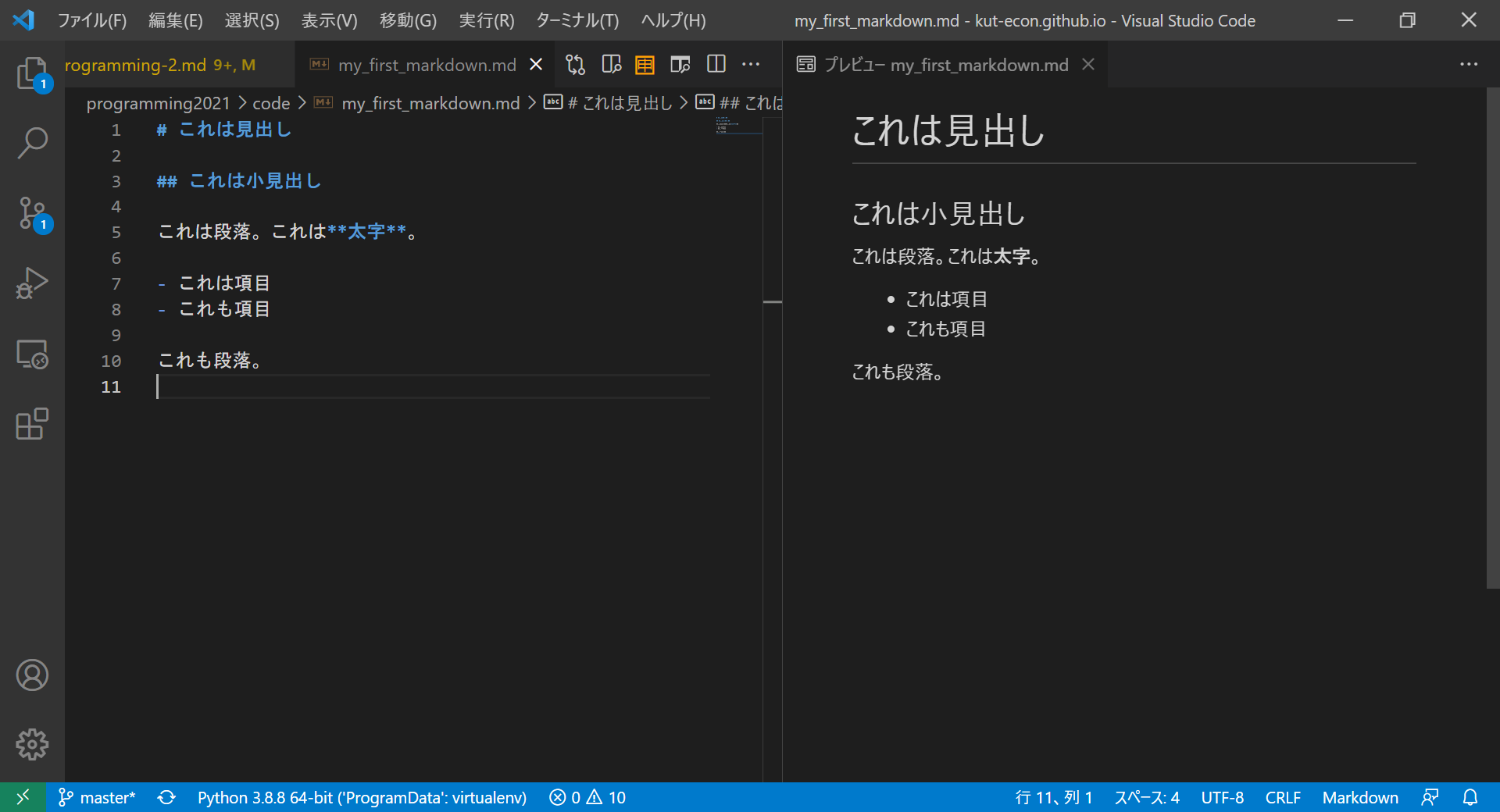Image resolution: width=1500 pixels, height=812 pixels.
Task: Open notifications via the bell icon
Action: (x=1472, y=797)
